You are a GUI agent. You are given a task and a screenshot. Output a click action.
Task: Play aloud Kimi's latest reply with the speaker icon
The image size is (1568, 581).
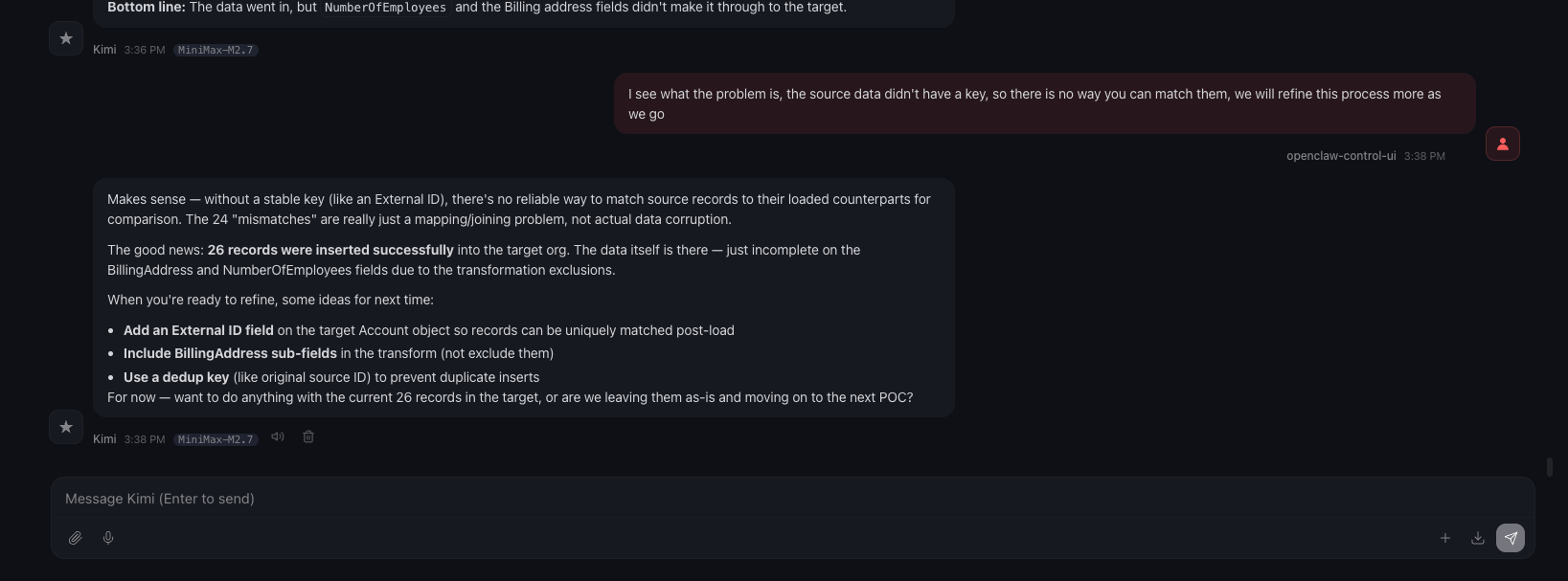(277, 436)
